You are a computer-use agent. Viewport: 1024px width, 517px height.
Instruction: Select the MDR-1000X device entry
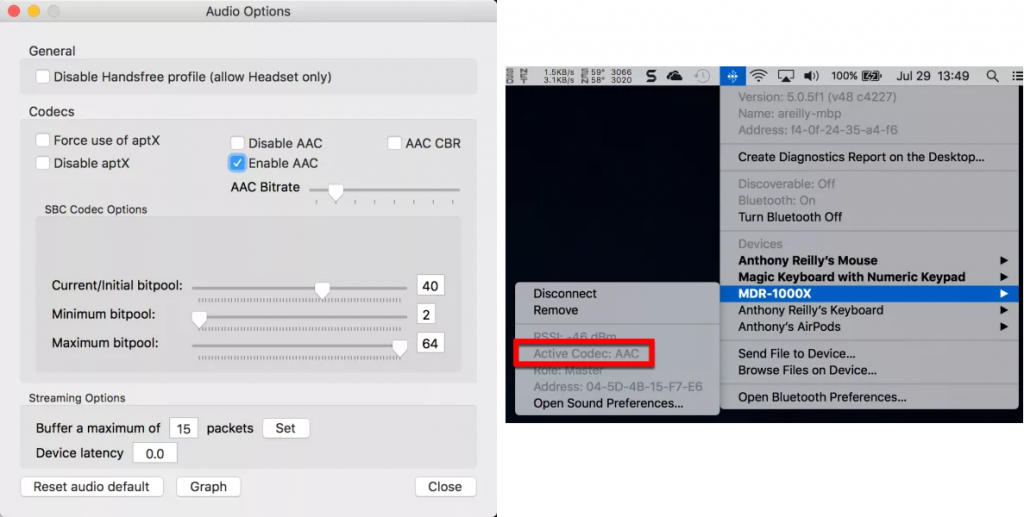point(869,294)
